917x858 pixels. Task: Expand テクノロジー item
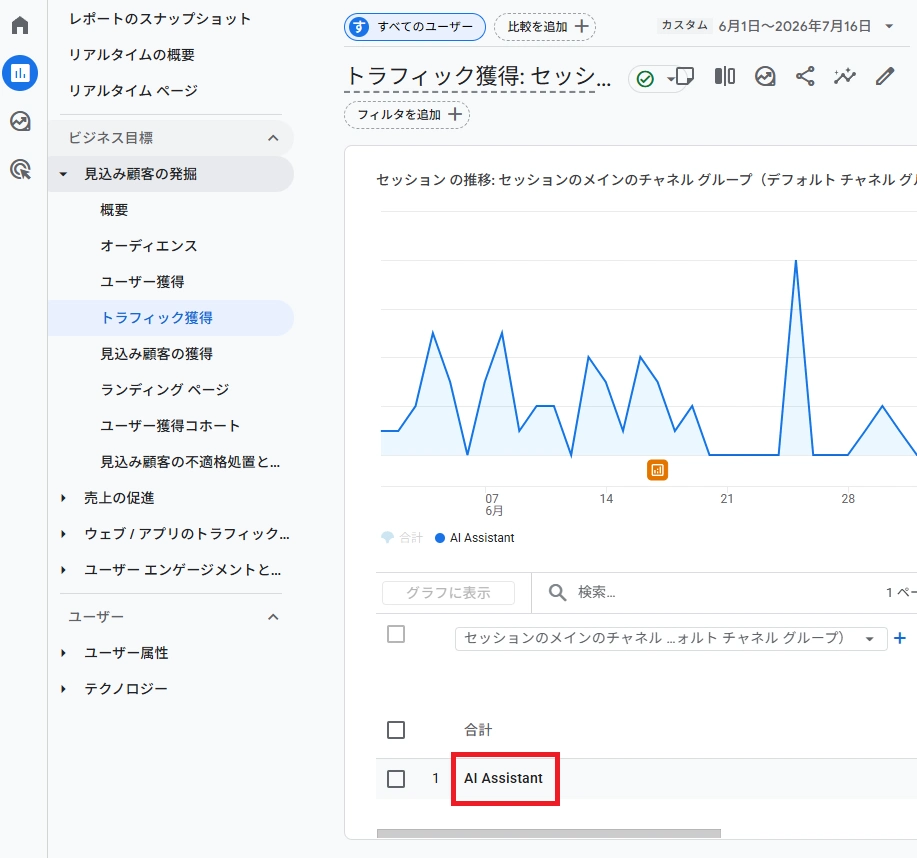tap(63, 689)
